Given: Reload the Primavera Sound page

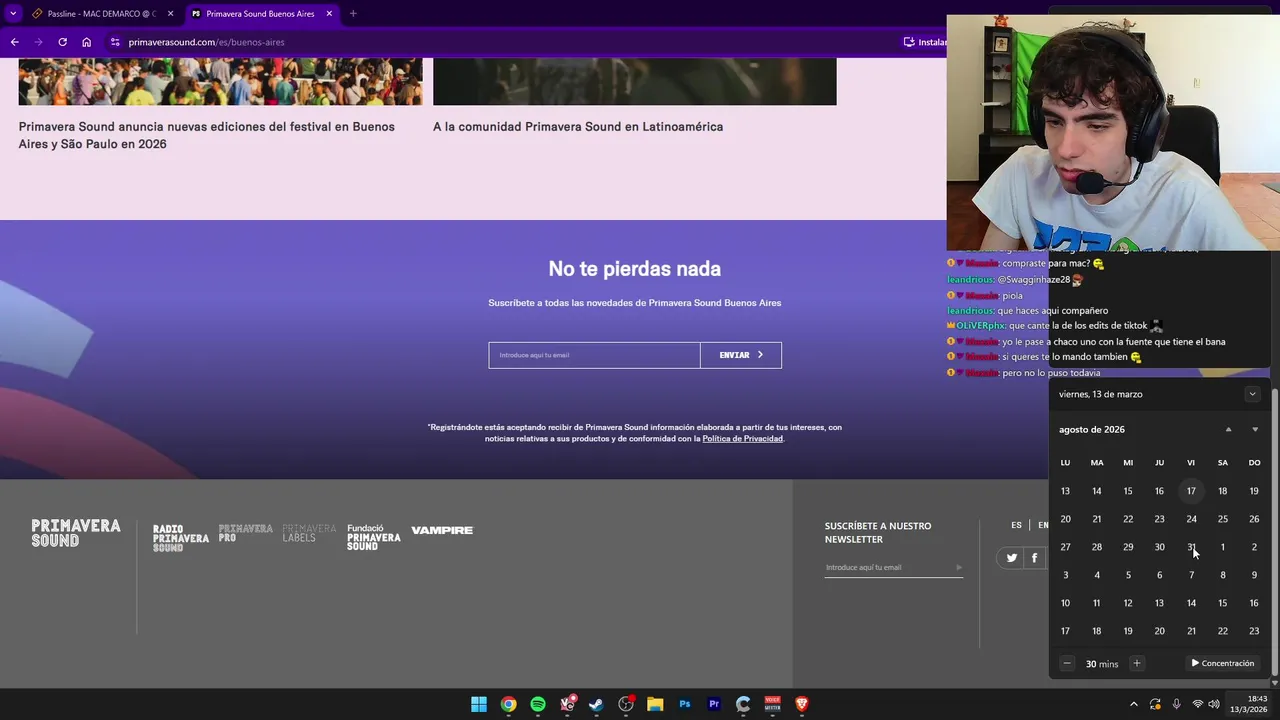Looking at the screenshot, I should [62, 42].
